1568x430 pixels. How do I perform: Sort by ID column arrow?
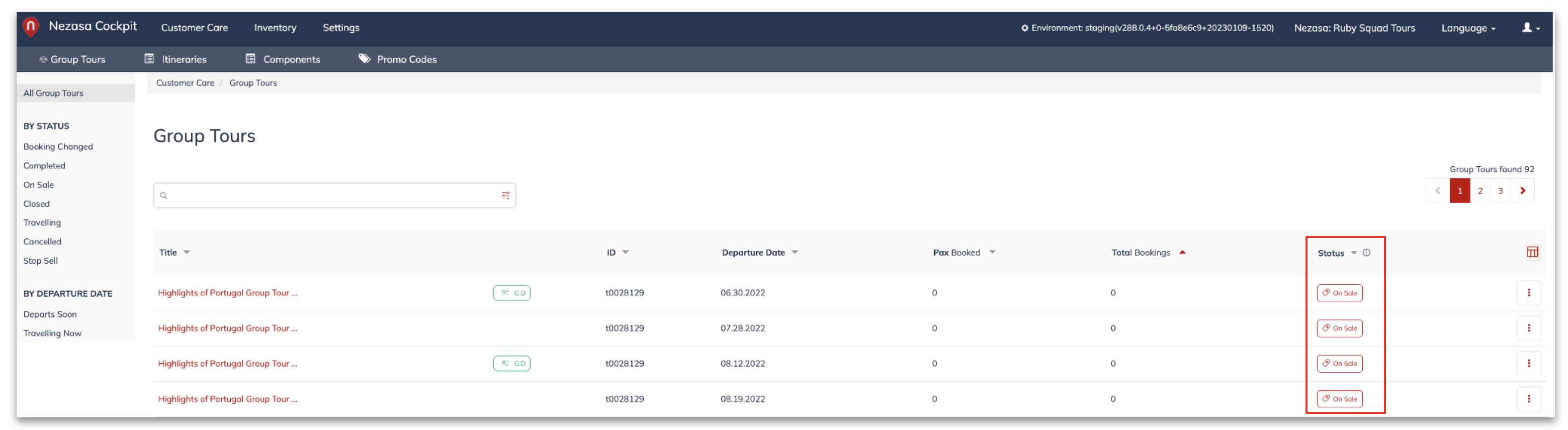(x=625, y=252)
